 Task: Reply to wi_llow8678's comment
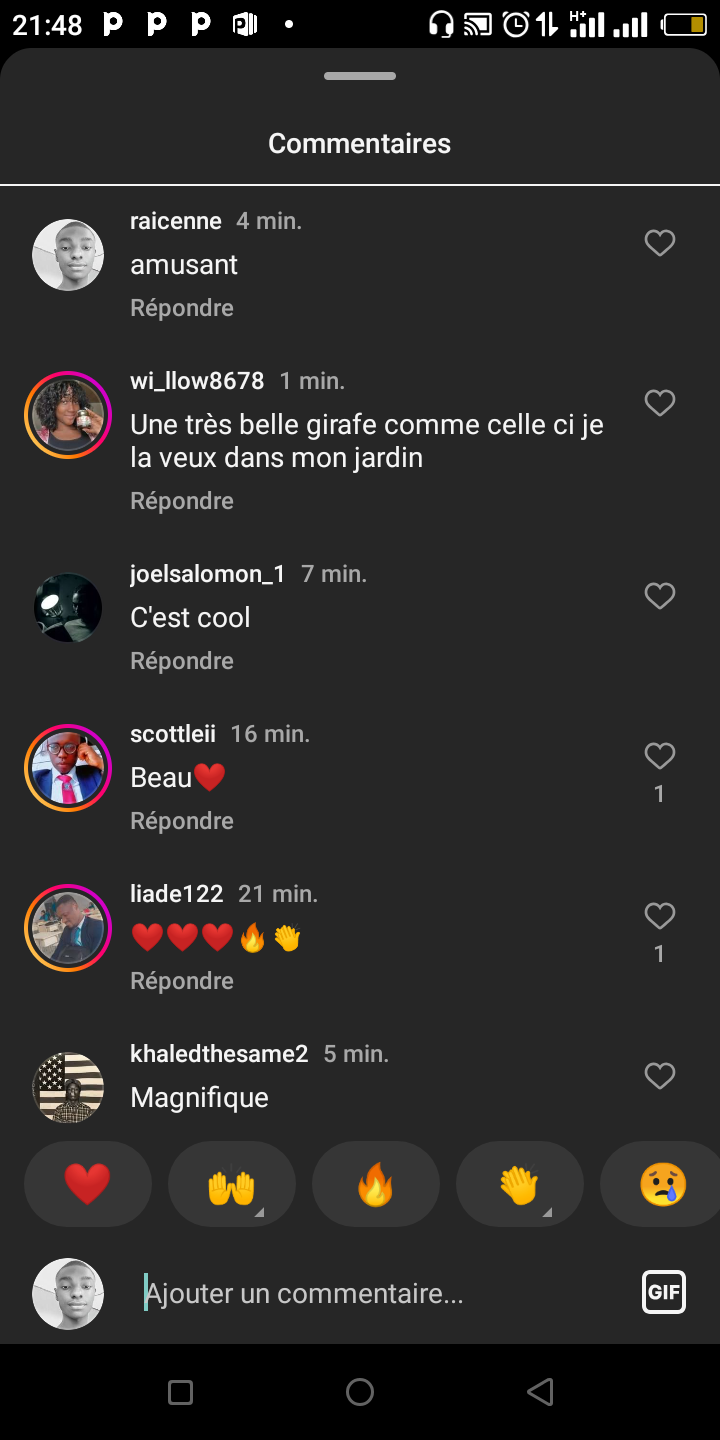(182, 501)
